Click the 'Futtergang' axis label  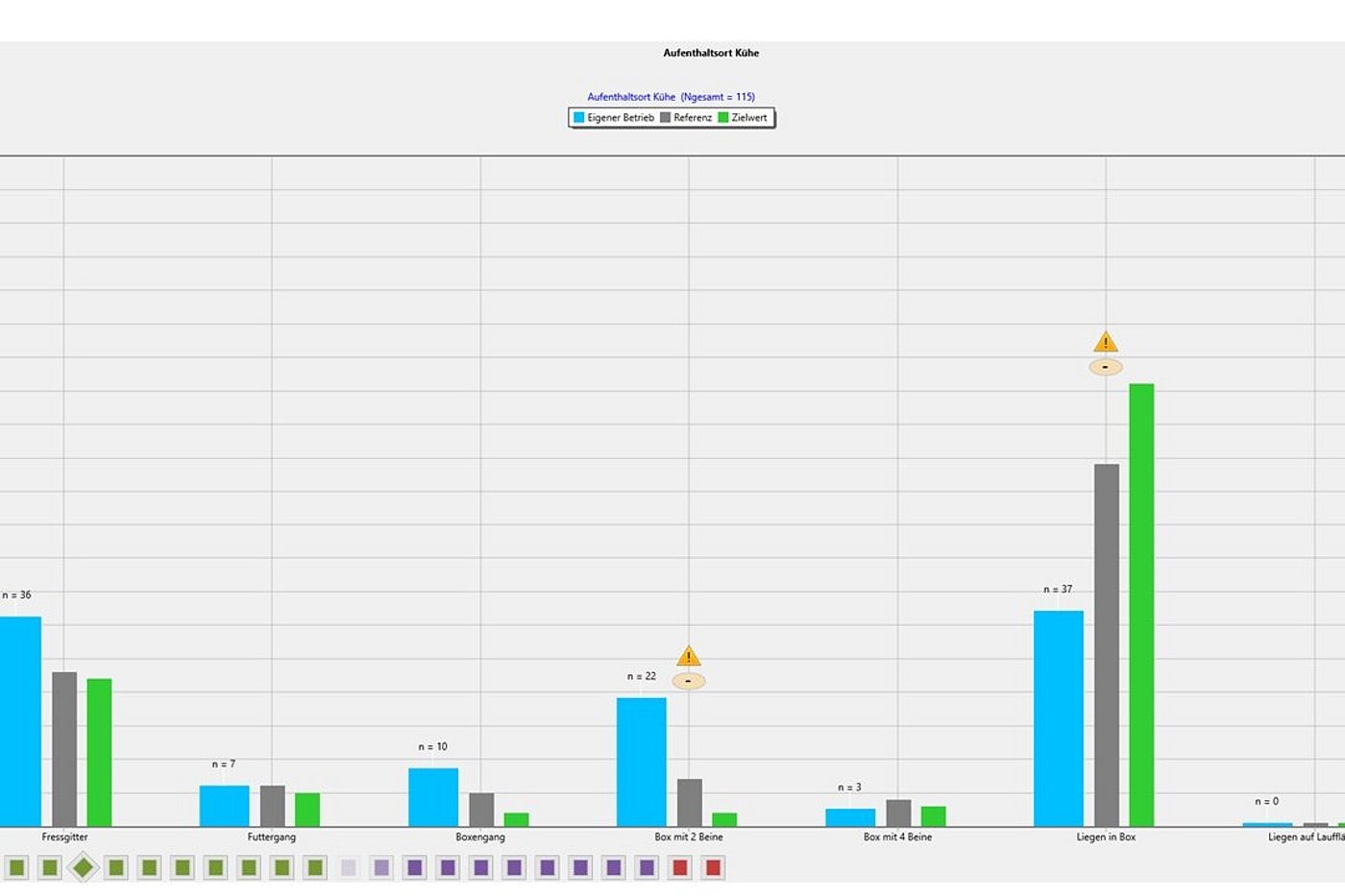[x=272, y=837]
